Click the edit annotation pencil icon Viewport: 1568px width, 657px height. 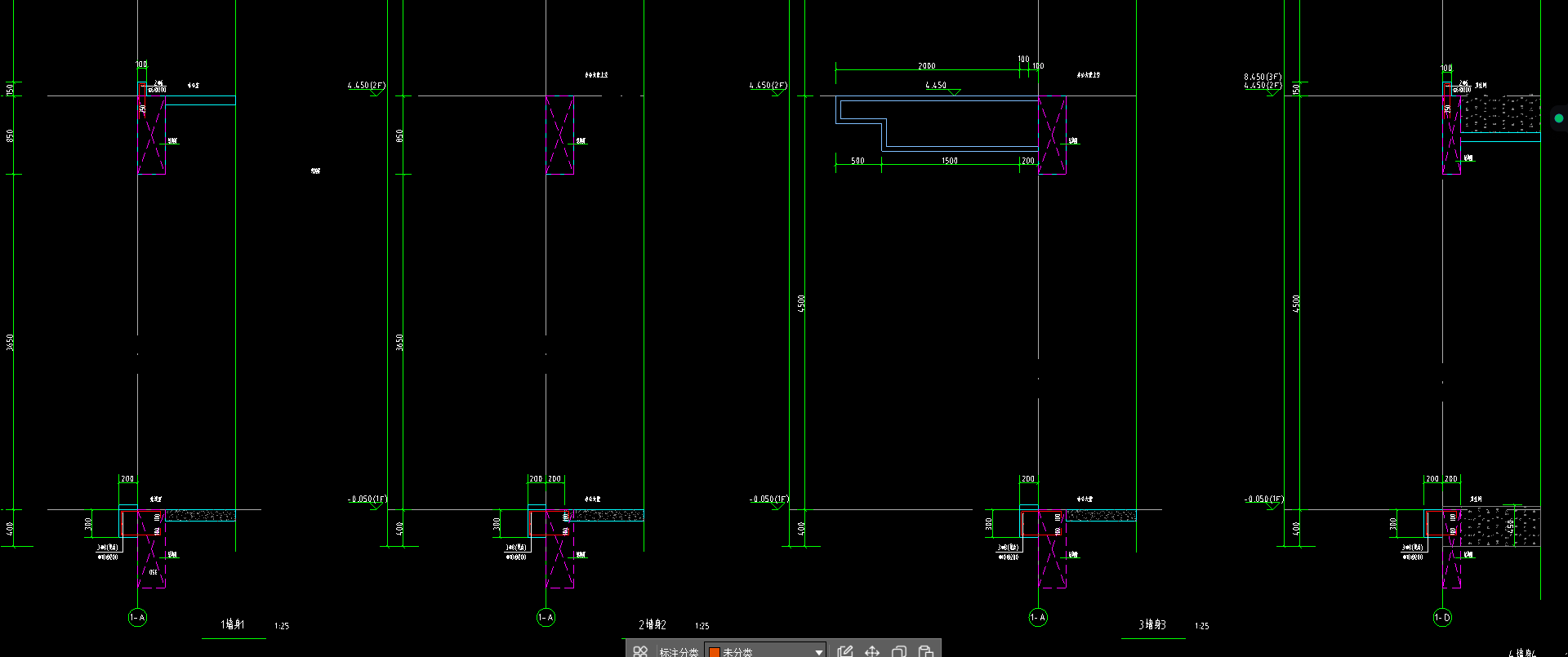click(x=845, y=651)
